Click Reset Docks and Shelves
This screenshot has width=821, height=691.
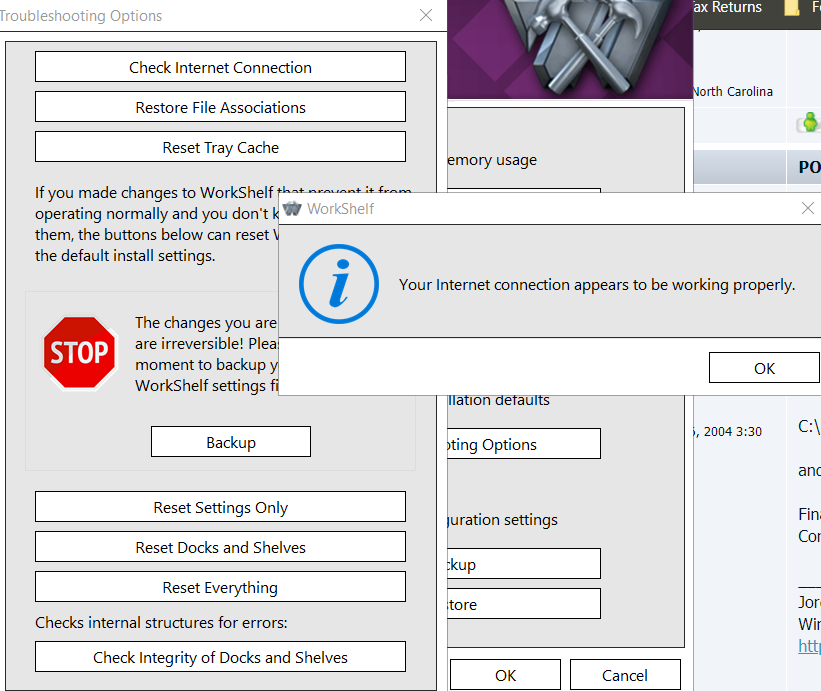pos(220,547)
